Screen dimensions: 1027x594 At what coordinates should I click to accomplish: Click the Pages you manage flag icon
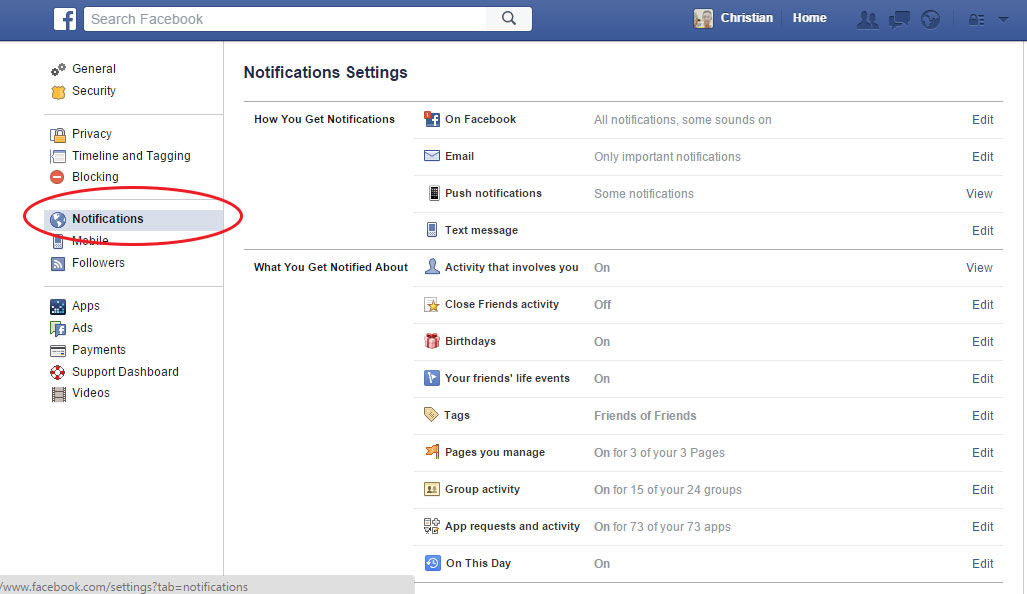click(432, 451)
